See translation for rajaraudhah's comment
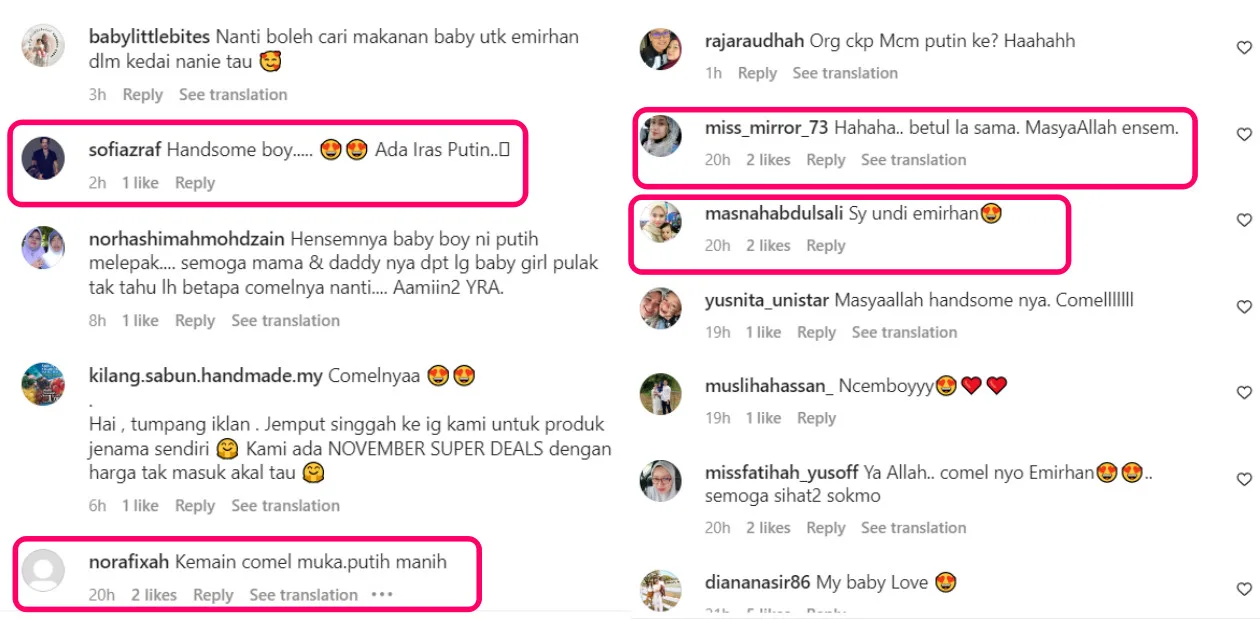 pyautogui.click(x=845, y=73)
